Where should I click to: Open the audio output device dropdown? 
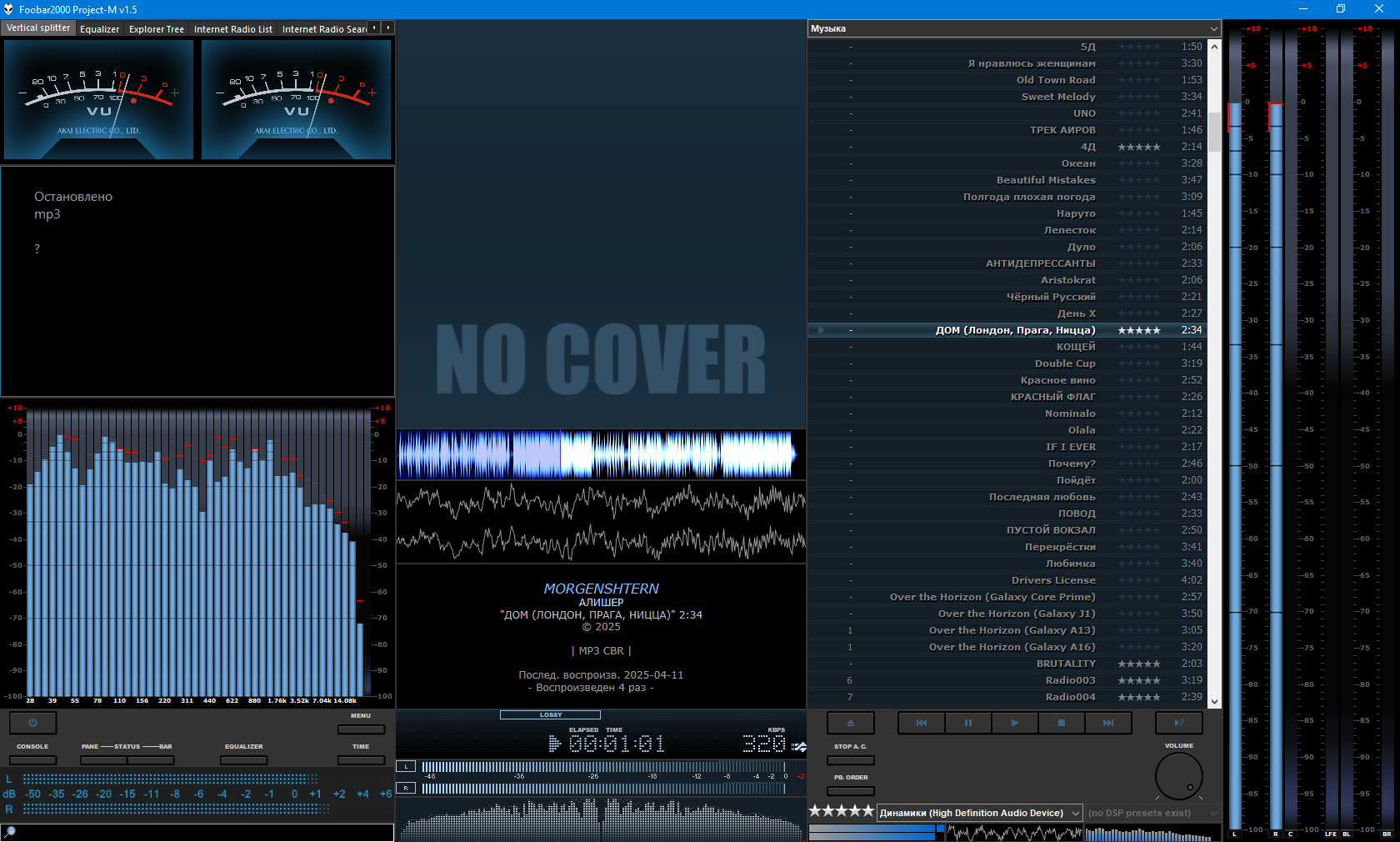pos(980,813)
